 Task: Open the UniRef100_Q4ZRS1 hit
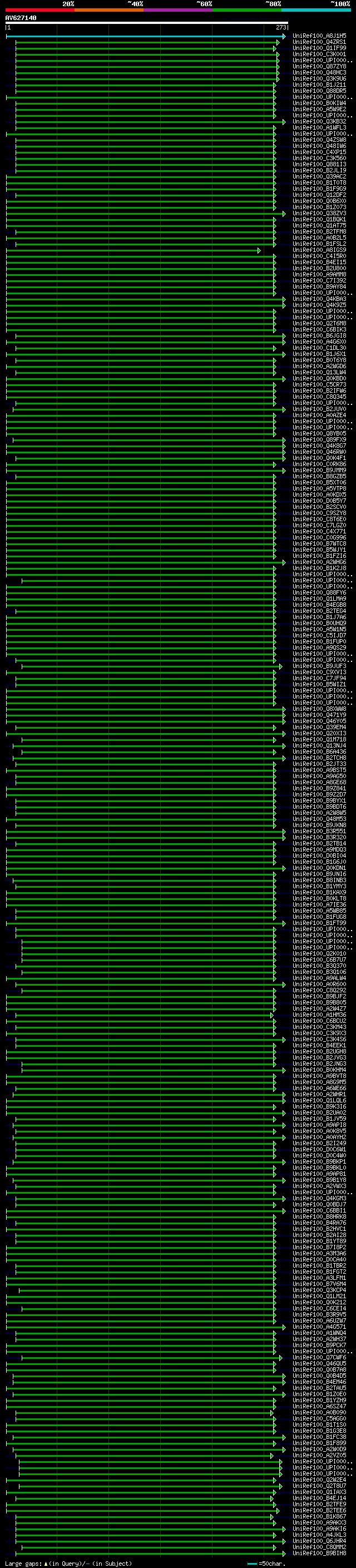click(319, 42)
